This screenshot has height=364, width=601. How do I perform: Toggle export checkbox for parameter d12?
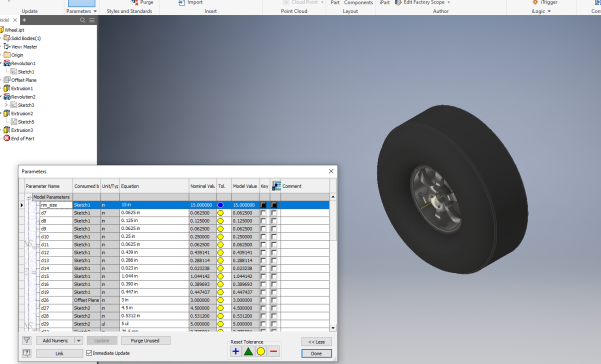tap(274, 253)
